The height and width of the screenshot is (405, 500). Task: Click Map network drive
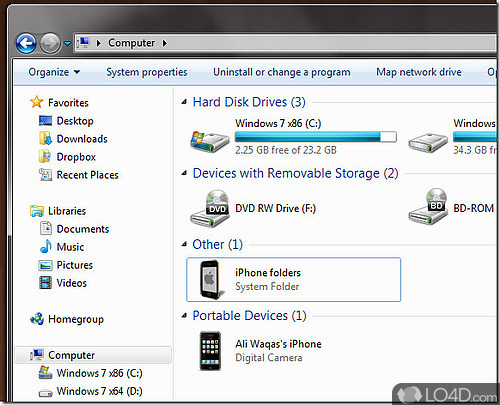click(x=419, y=72)
